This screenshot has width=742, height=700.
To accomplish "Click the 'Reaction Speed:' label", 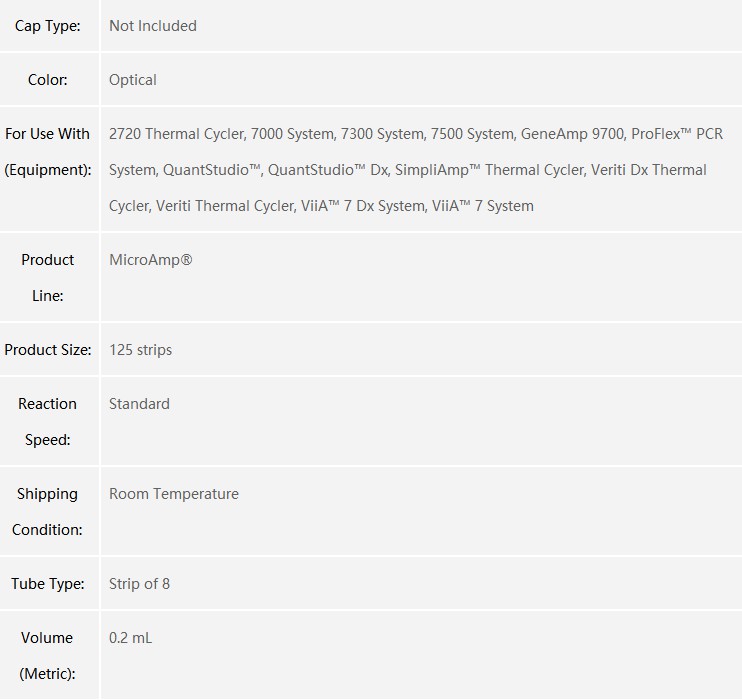I will tap(48, 421).
